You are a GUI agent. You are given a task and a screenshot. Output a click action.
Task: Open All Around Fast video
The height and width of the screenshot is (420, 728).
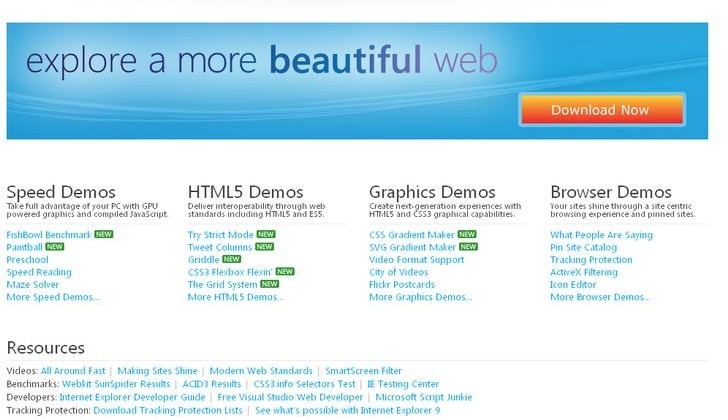73,371
